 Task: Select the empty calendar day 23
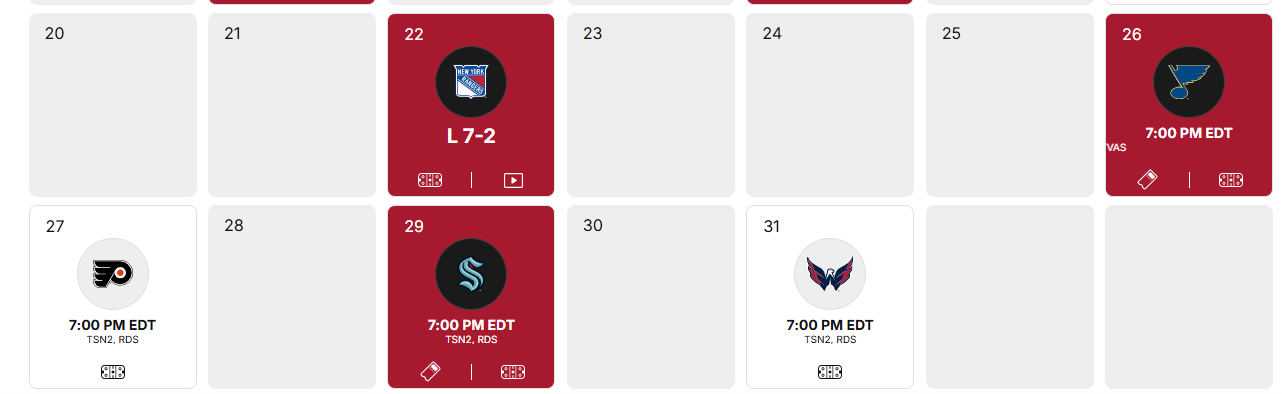[x=651, y=105]
